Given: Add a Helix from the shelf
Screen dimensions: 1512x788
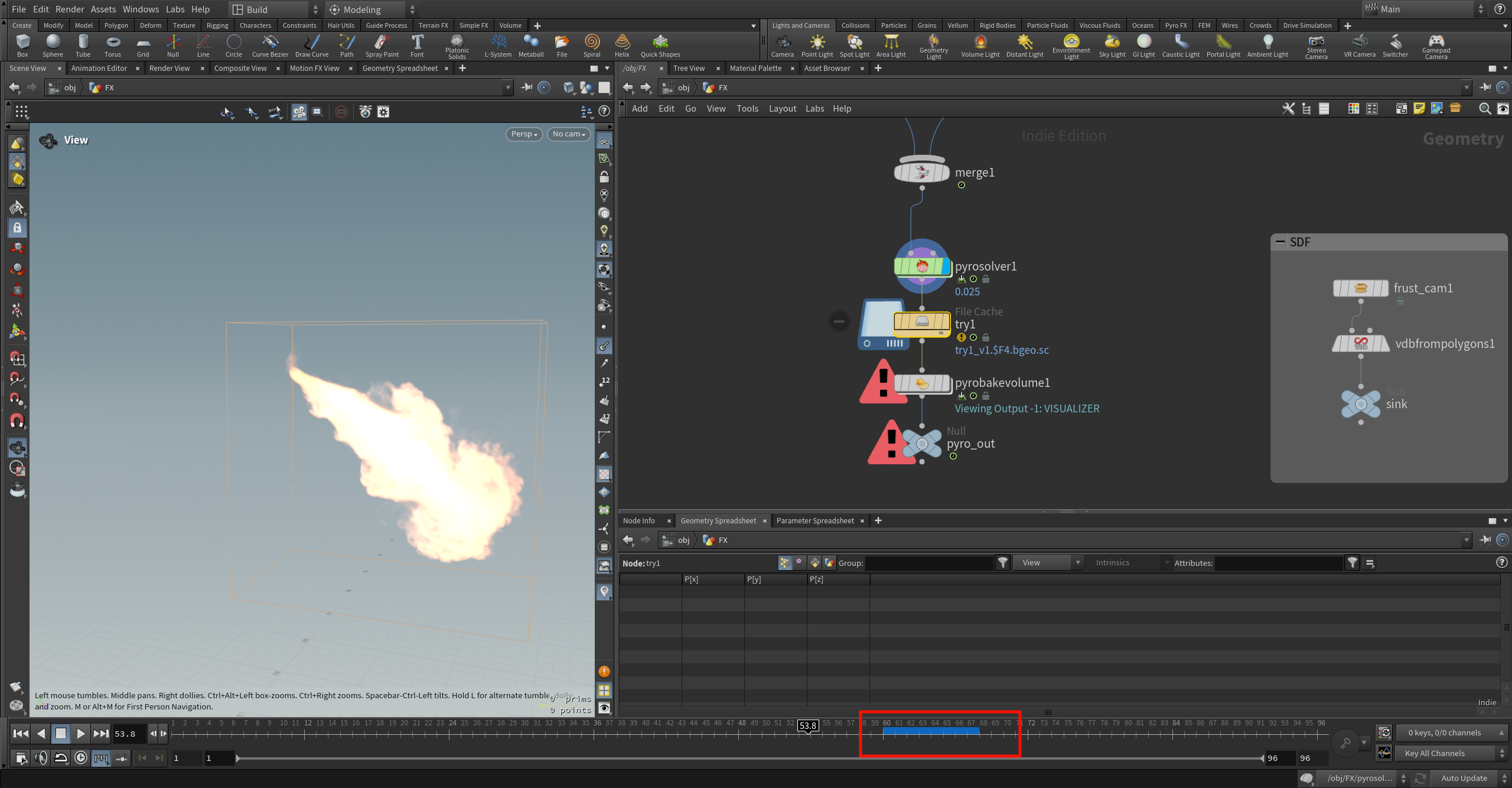Looking at the screenshot, I should [622, 45].
